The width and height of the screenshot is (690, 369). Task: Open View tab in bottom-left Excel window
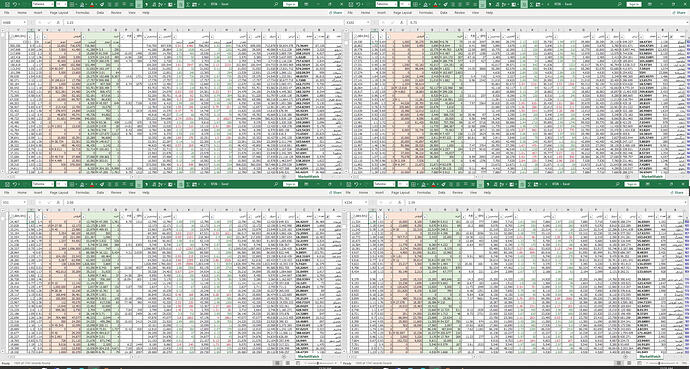tap(132, 193)
